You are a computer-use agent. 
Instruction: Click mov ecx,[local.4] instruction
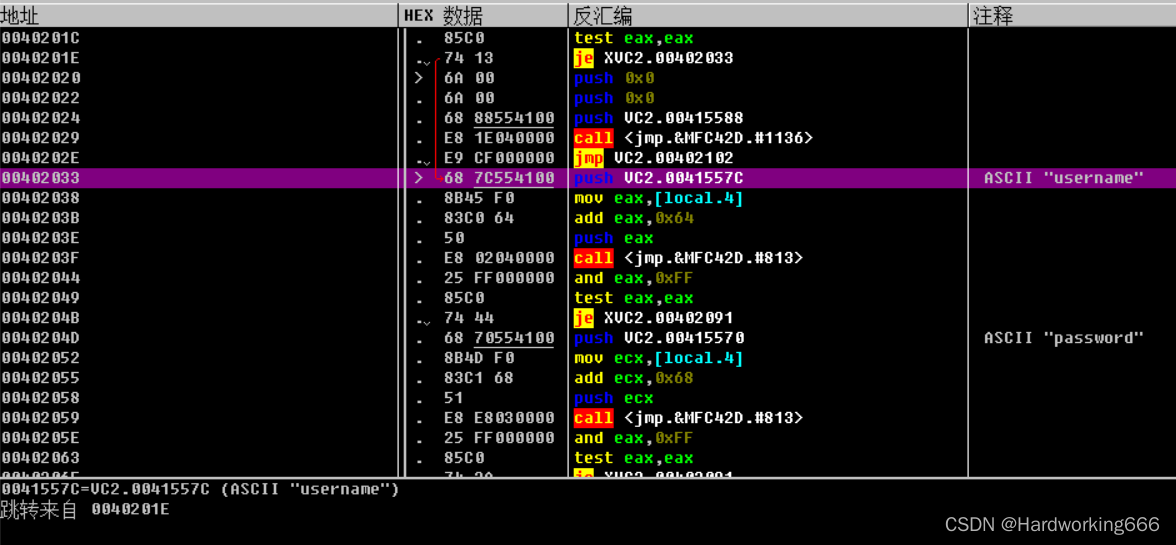(x=658, y=358)
